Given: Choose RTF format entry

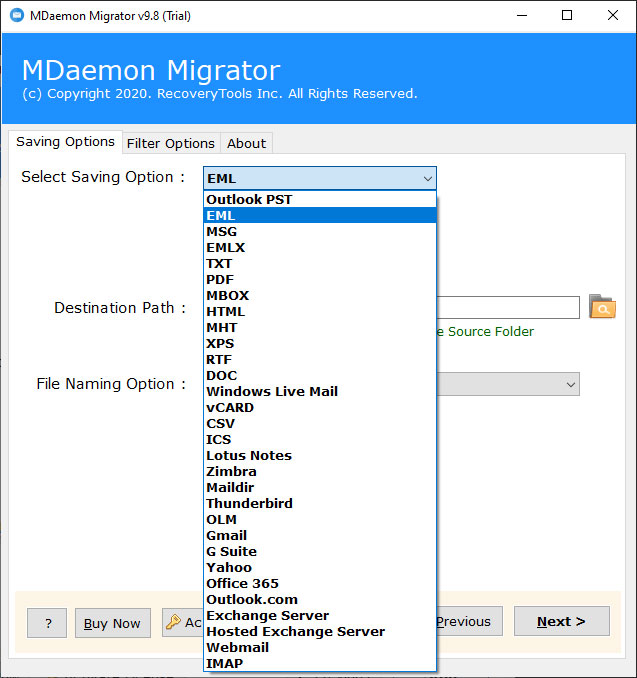Looking at the screenshot, I should tap(320, 359).
